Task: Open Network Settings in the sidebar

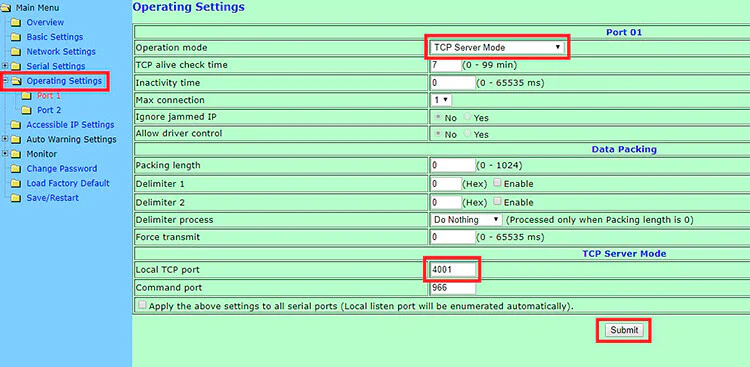Action: pos(61,52)
